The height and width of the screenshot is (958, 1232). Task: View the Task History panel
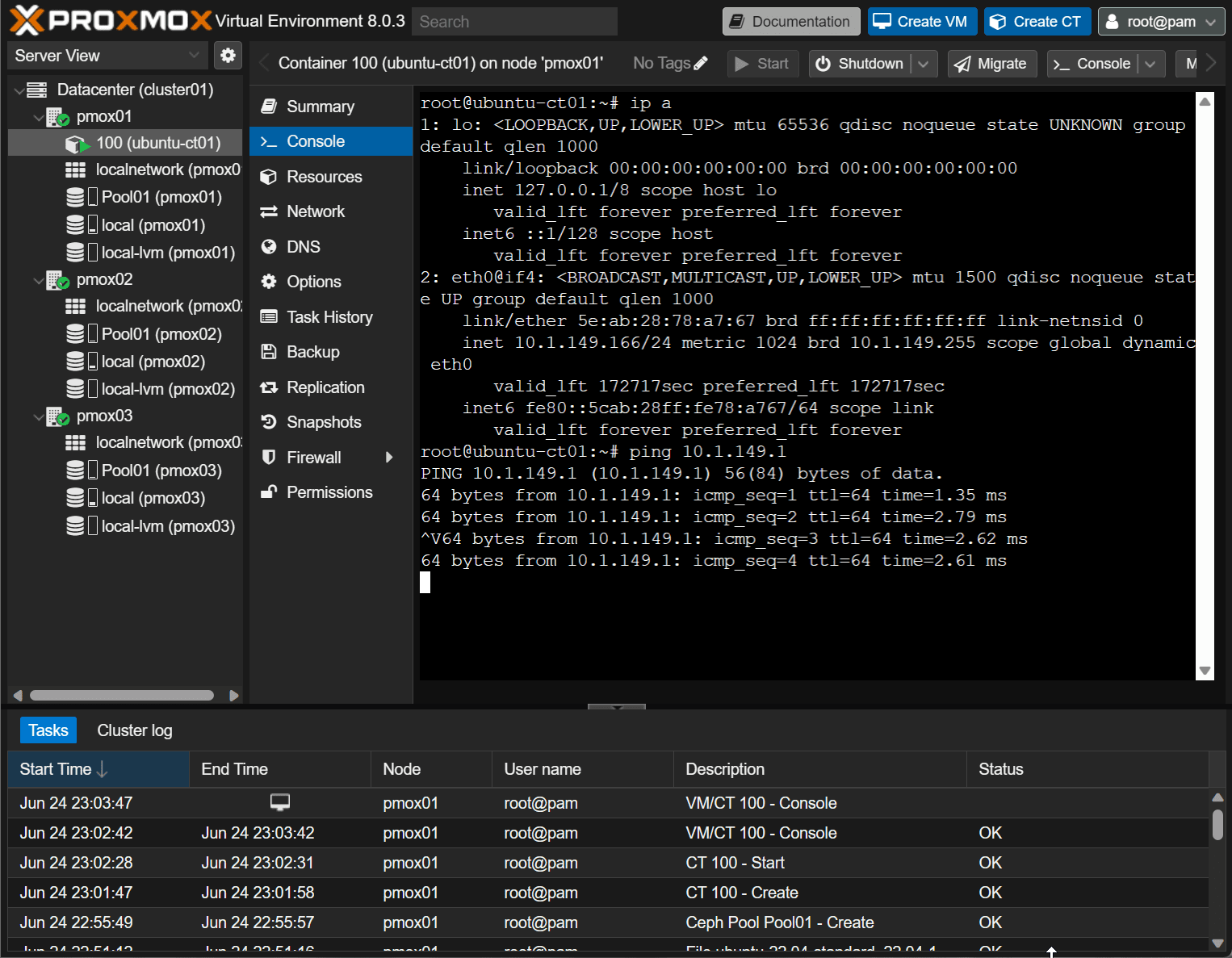coord(329,316)
